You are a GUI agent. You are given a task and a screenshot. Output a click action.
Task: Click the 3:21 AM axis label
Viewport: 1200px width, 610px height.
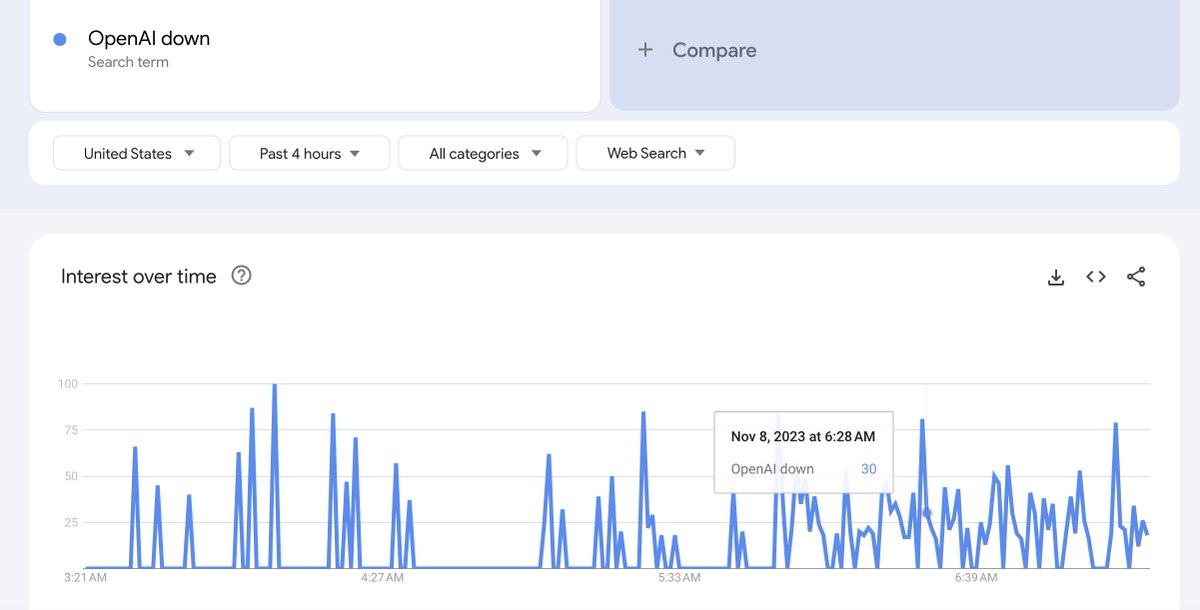[85, 577]
